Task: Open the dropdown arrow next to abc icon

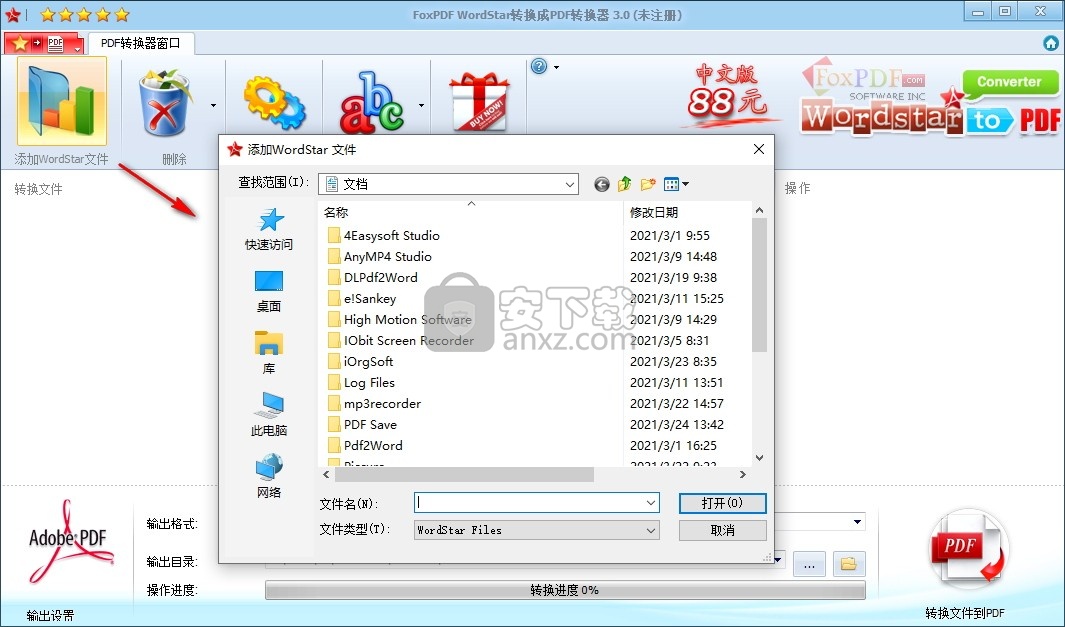Action: click(x=421, y=105)
